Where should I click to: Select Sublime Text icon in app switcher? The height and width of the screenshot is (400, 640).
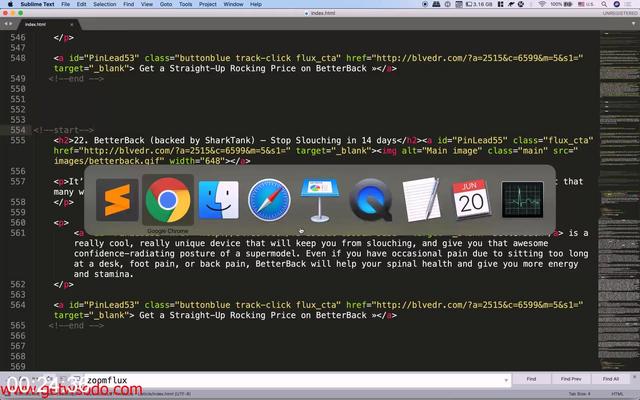pyautogui.click(x=117, y=200)
